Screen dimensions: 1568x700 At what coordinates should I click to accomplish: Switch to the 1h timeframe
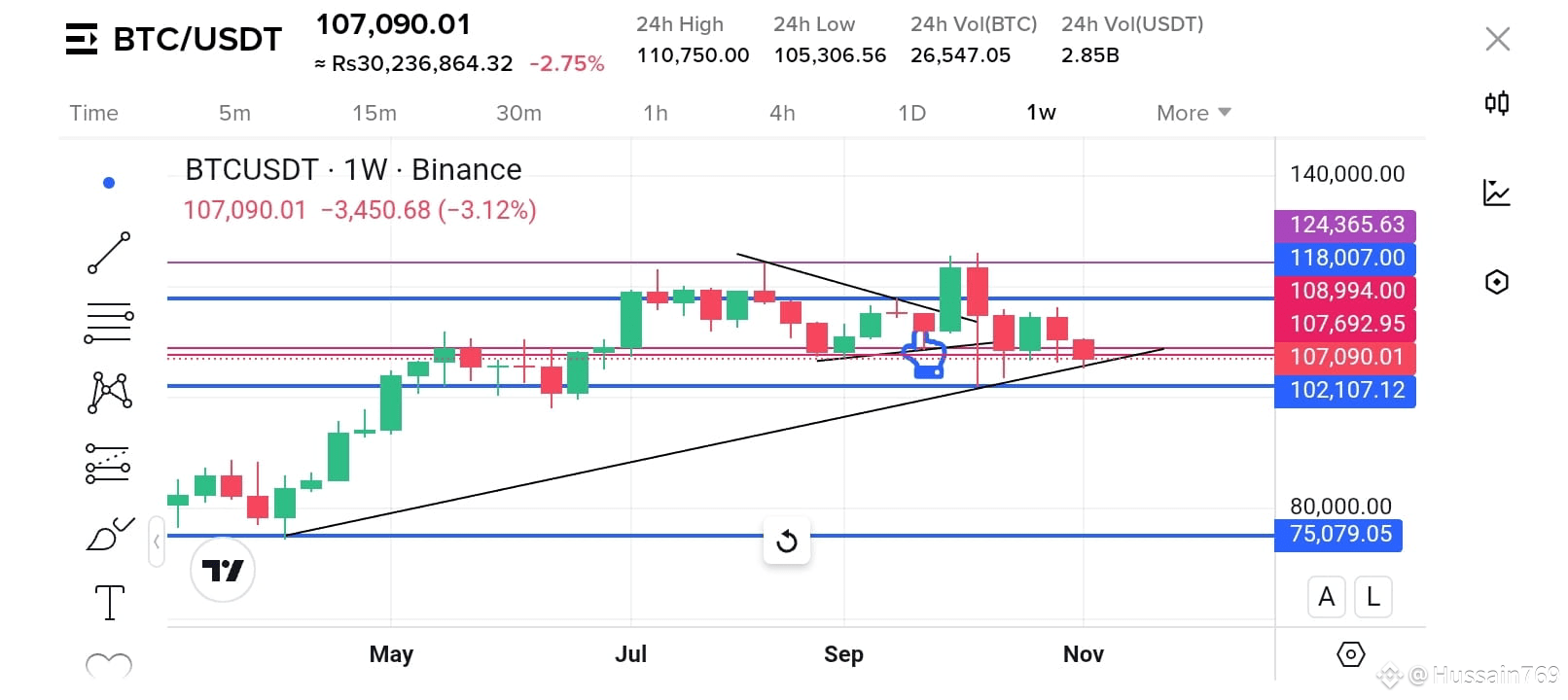[x=656, y=113]
